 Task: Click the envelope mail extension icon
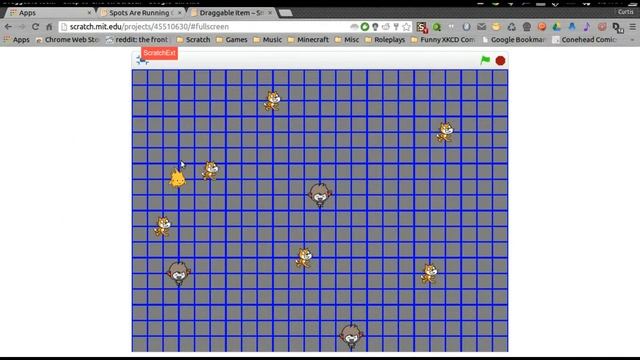(482, 27)
